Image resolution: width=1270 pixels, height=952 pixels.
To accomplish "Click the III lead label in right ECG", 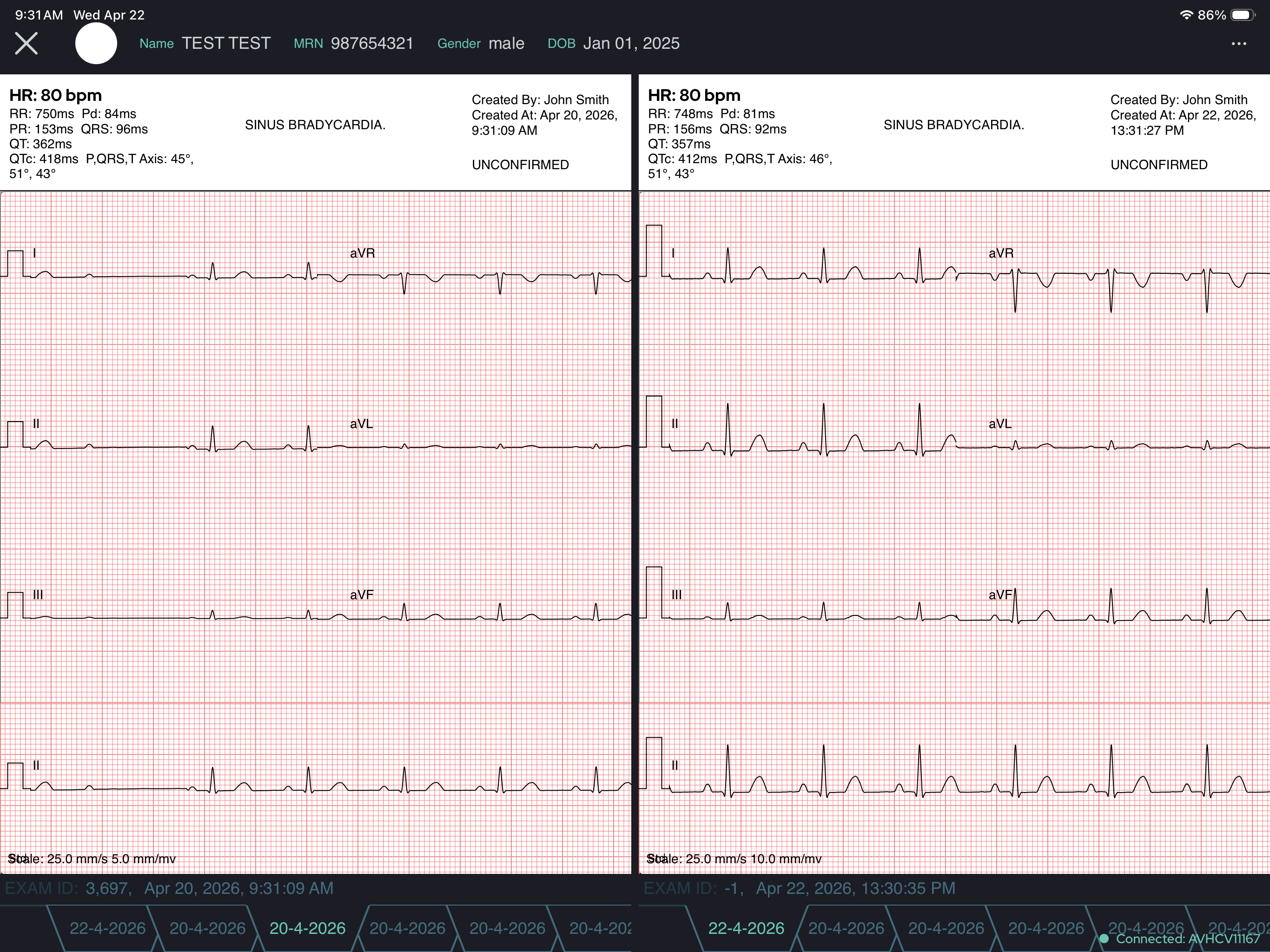I will click(676, 595).
